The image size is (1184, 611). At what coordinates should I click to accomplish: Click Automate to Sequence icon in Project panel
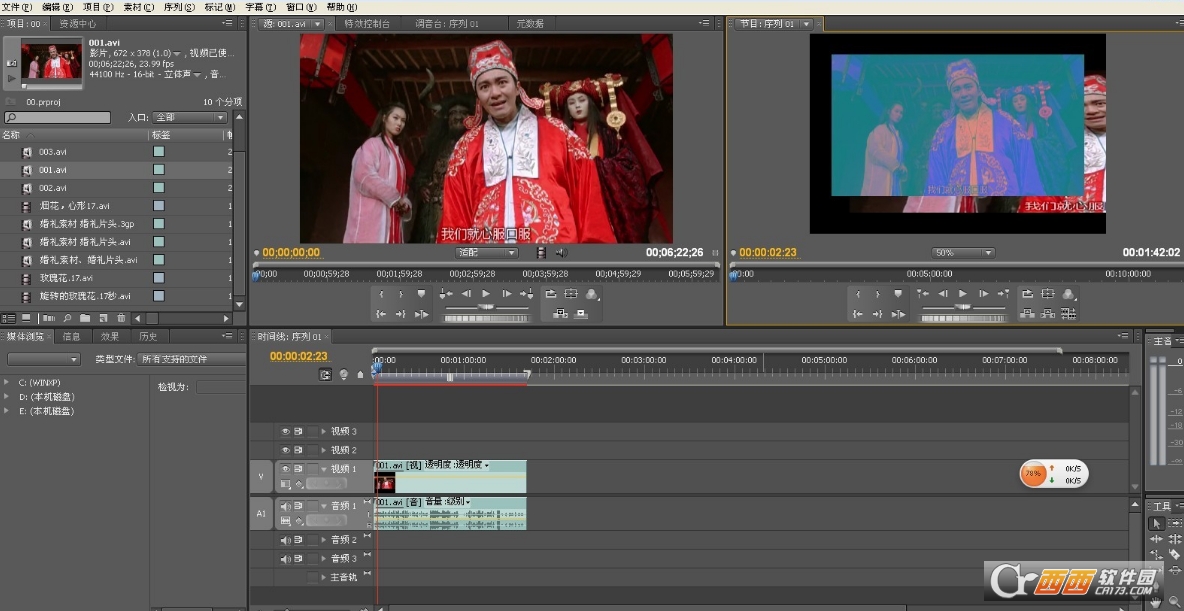click(x=48, y=318)
